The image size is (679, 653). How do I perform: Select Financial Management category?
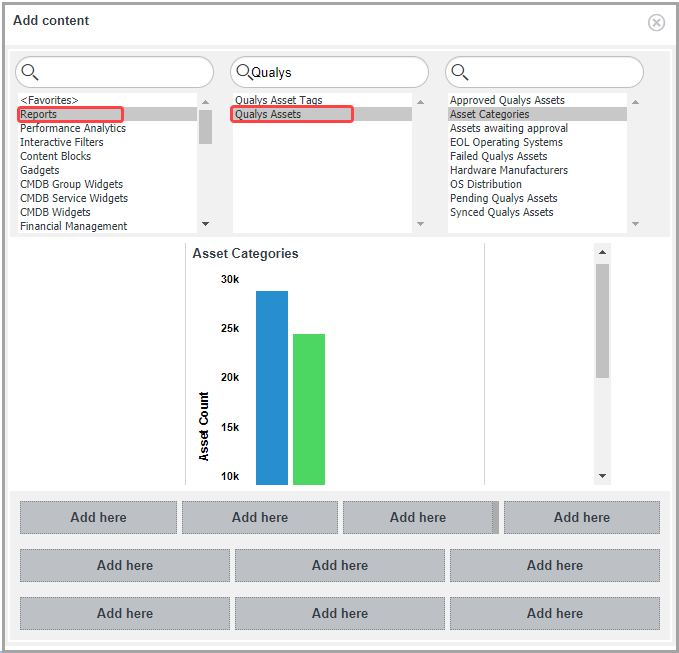click(107, 226)
